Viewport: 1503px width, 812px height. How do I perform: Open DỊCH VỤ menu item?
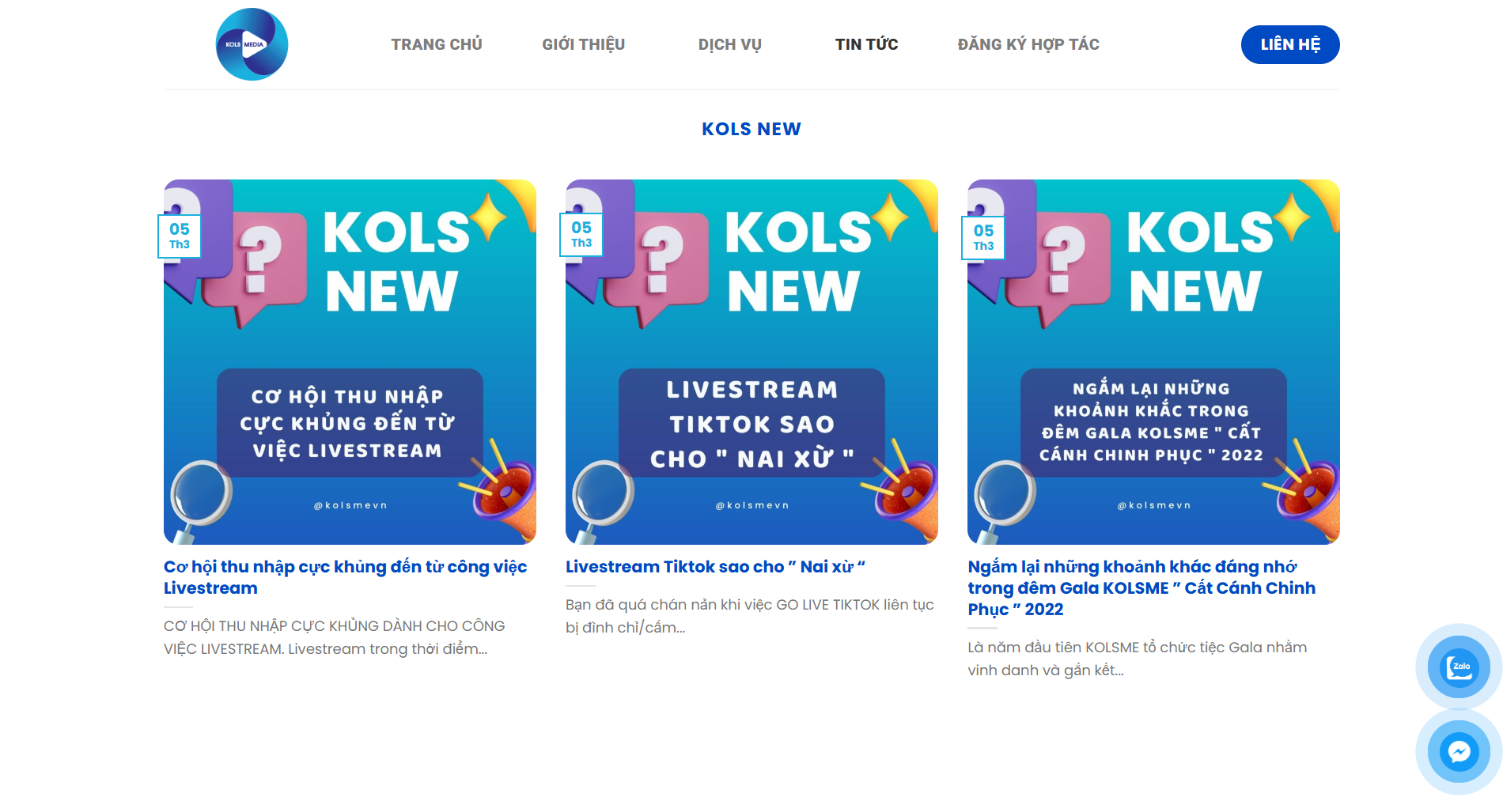[730, 44]
